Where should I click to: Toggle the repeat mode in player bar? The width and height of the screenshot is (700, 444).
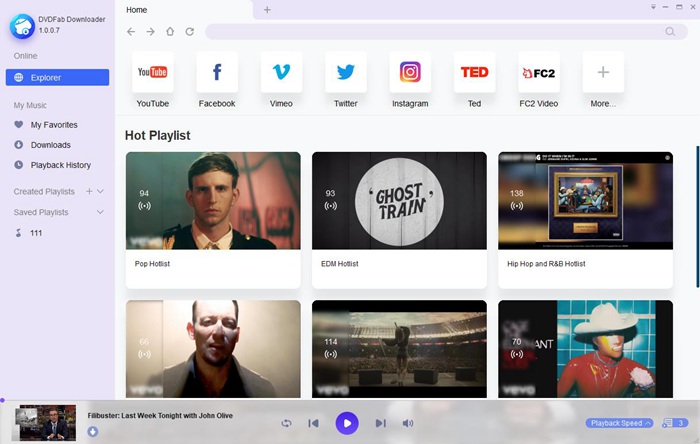pos(287,423)
